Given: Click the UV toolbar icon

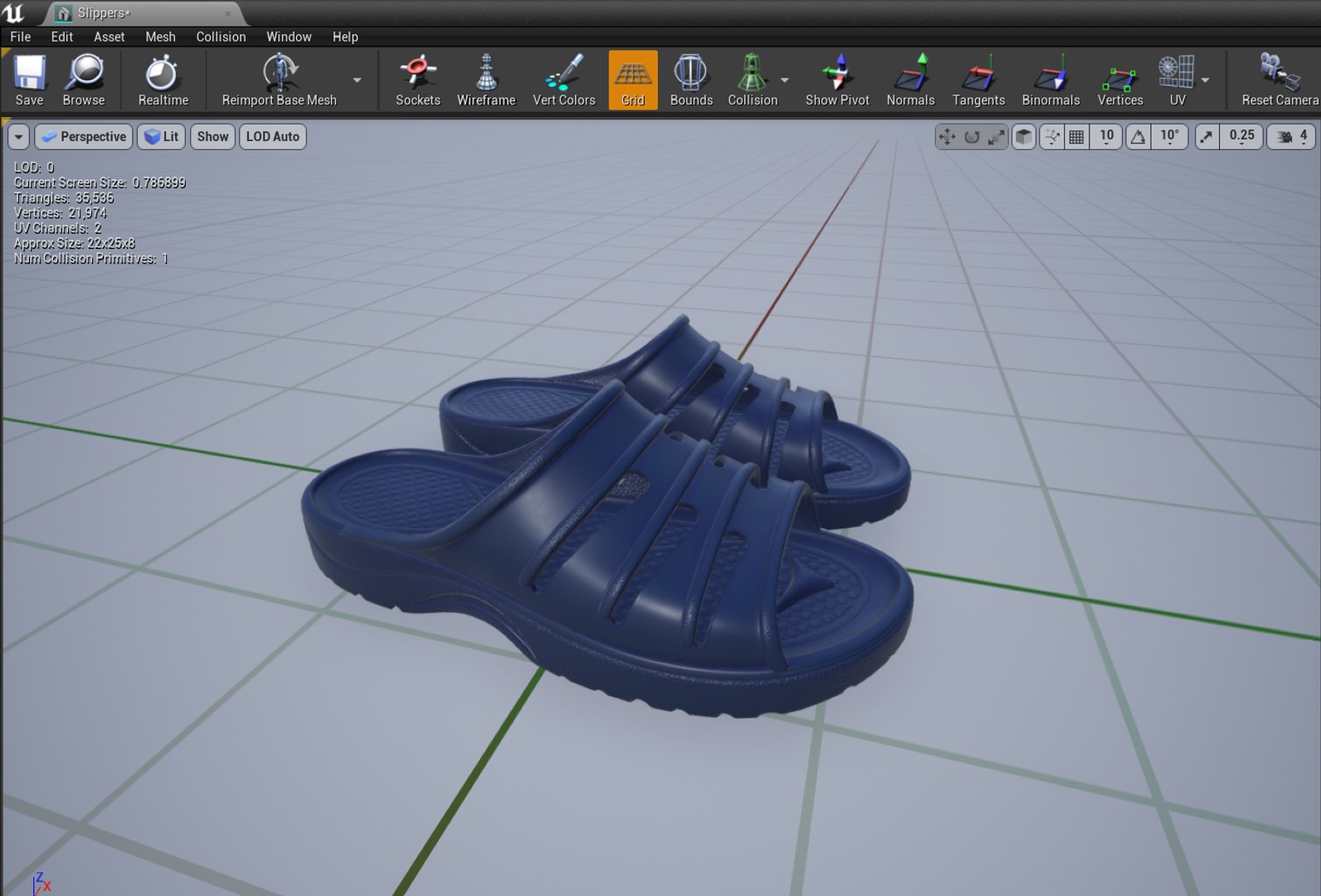Looking at the screenshot, I should 1177,80.
